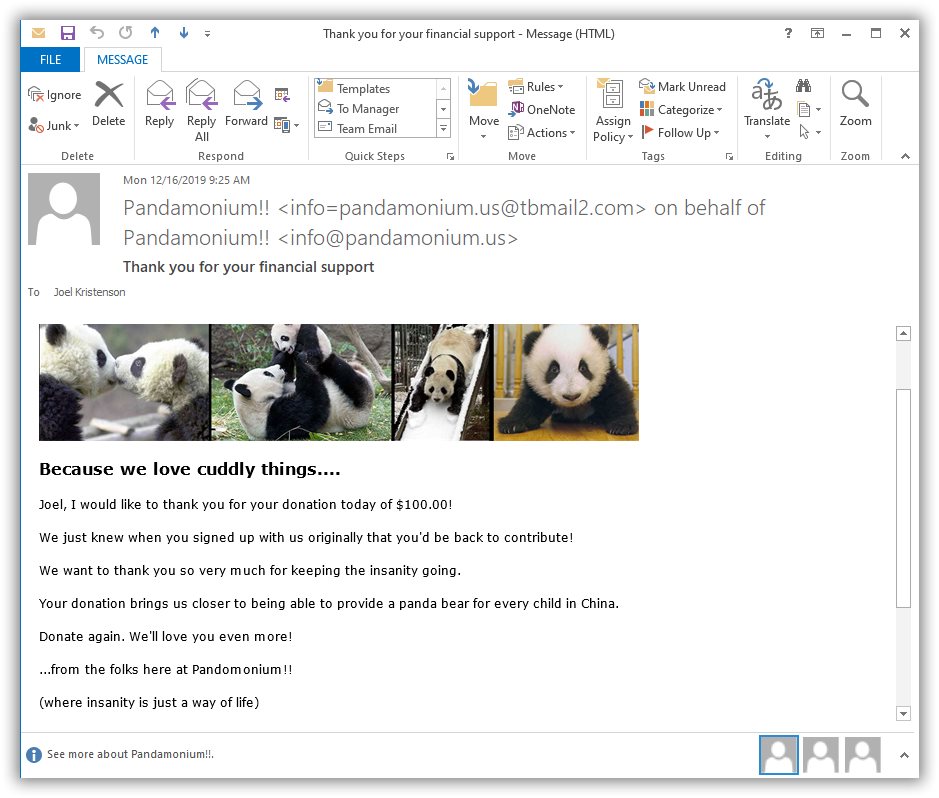Select the MESSAGE ribbon tab
Image resolution: width=939 pixels, height=798 pixels.
tap(122, 60)
